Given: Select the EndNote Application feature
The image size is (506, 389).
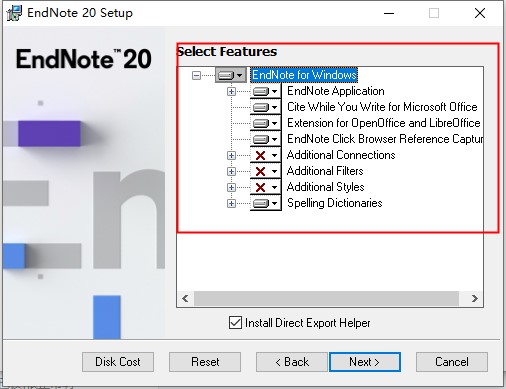Looking at the screenshot, I should point(336,91).
